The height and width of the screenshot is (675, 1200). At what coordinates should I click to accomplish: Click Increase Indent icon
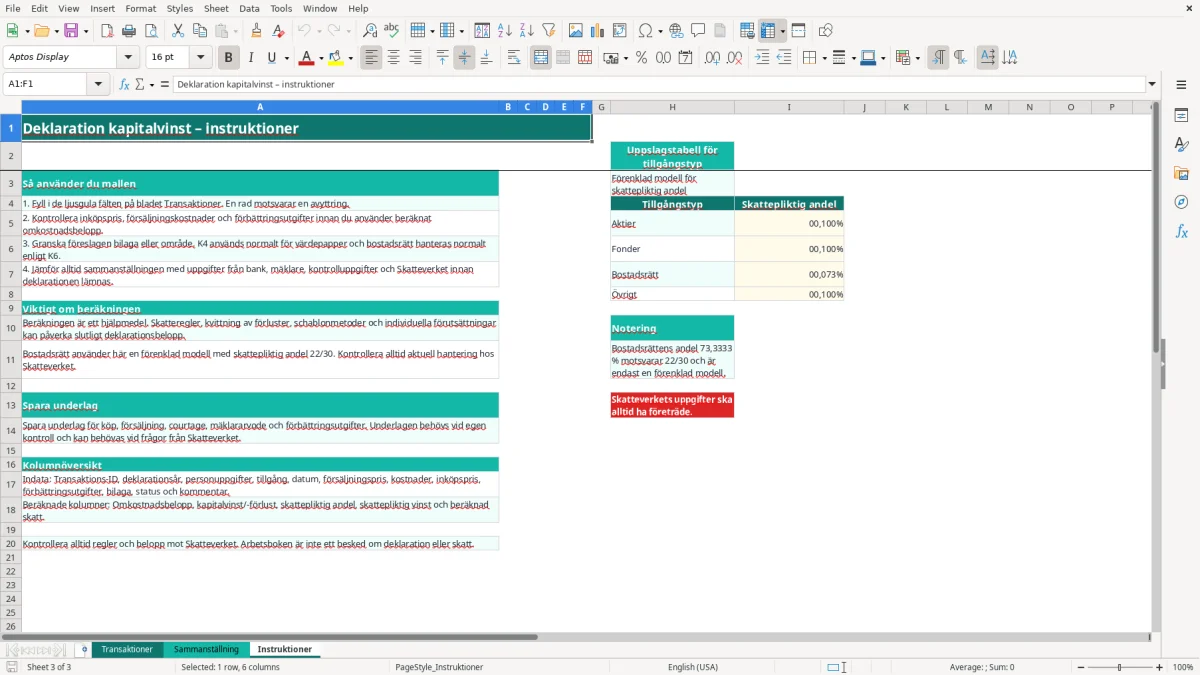pyautogui.click(x=762, y=58)
